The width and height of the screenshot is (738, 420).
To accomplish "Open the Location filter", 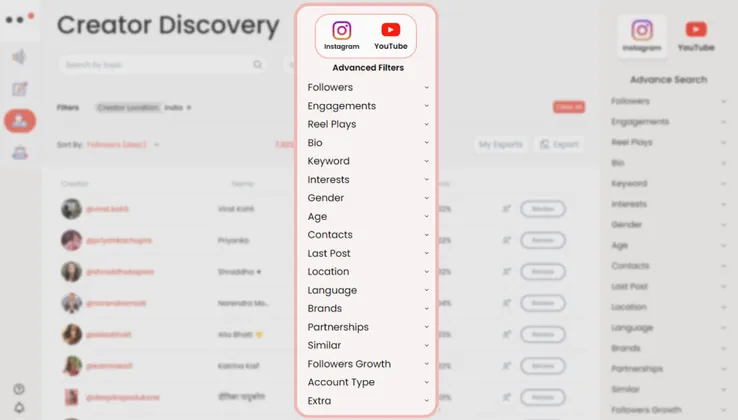I will pos(368,272).
